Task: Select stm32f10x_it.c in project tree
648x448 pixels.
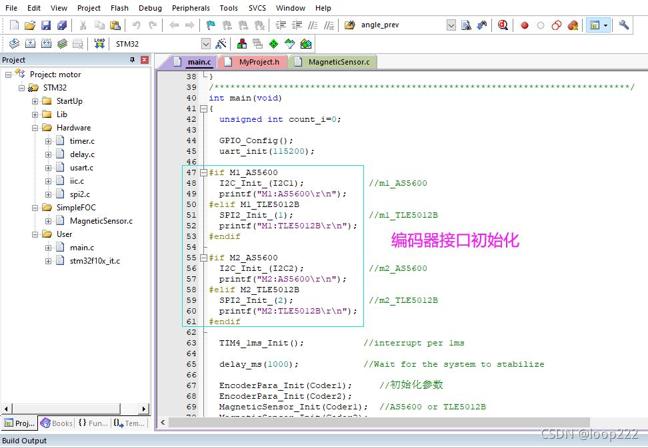Action: [x=95, y=261]
